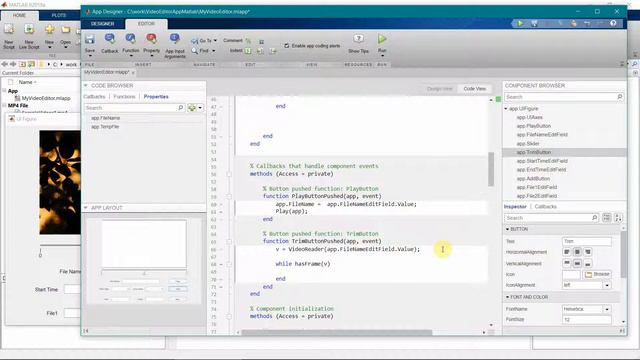Set vertical alignment to bottom
This screenshot has width=640, height=360.
pos(588,263)
